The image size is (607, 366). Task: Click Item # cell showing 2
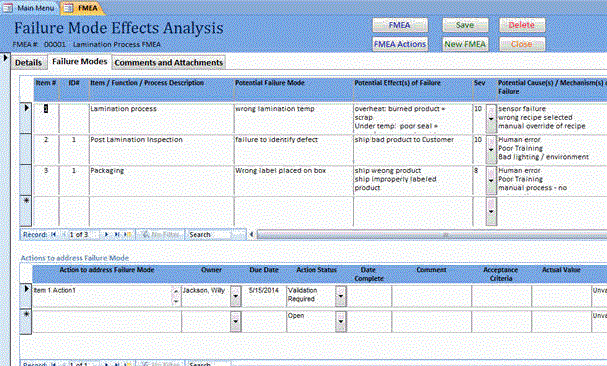point(46,149)
